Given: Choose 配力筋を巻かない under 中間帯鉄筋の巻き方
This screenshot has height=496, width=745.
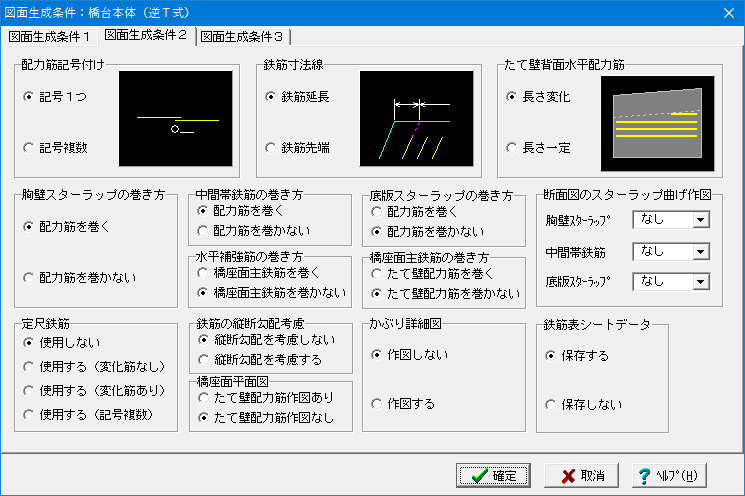Looking at the screenshot, I should pos(253,230).
